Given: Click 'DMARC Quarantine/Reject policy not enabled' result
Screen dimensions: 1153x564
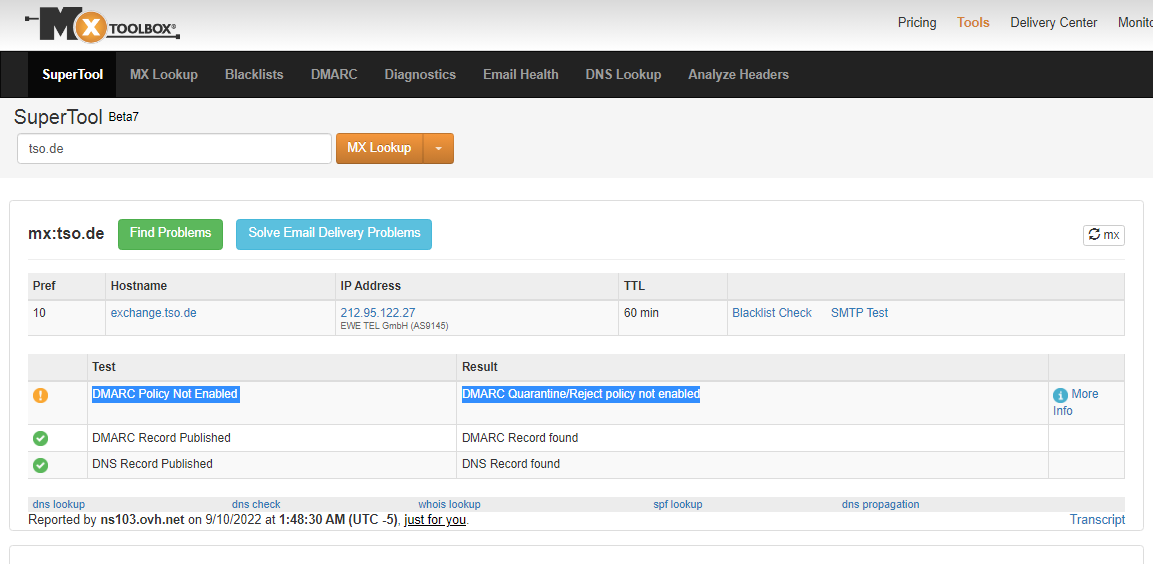Looking at the screenshot, I should tap(581, 394).
